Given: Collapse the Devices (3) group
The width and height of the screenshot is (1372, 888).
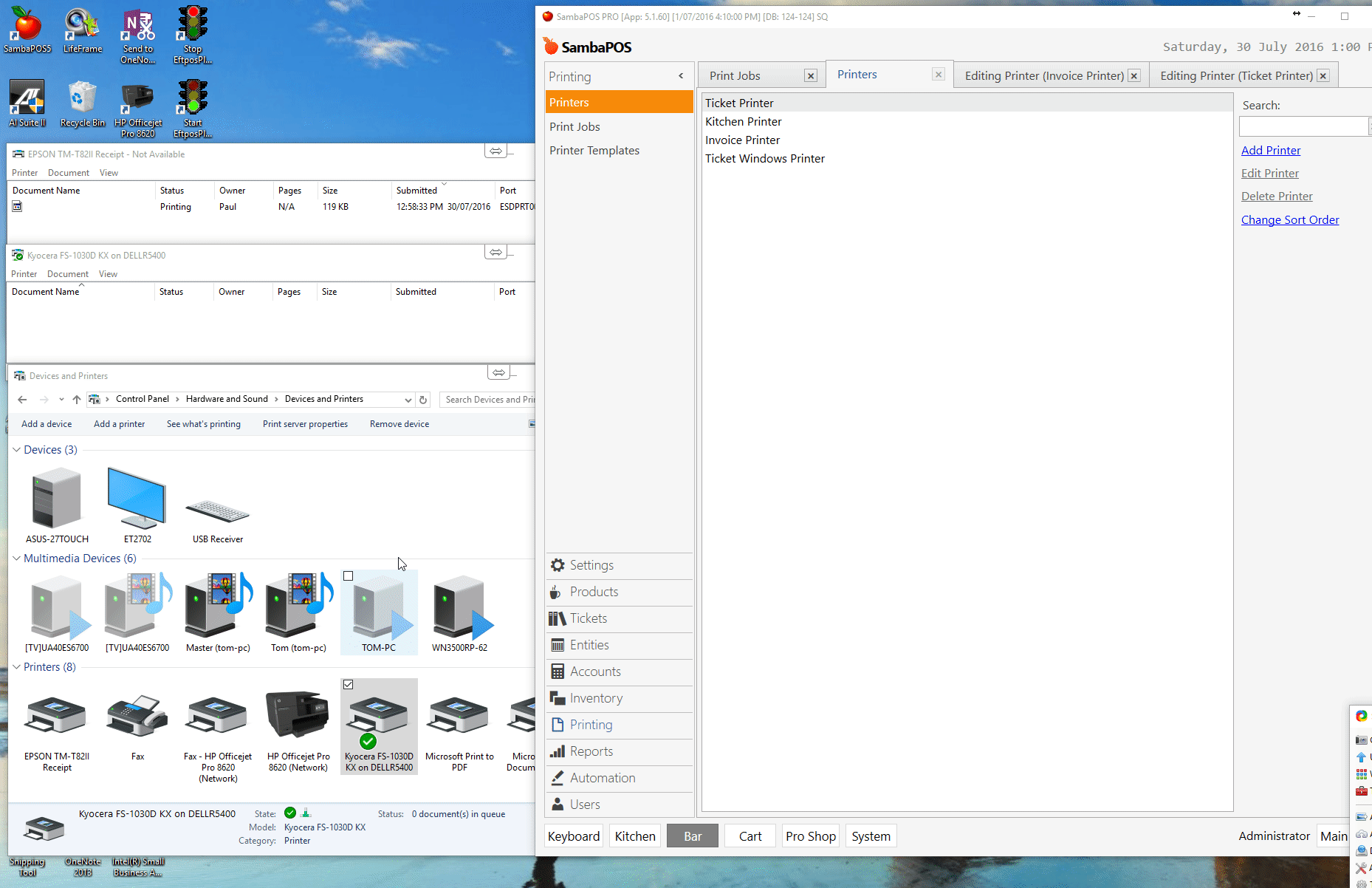Looking at the screenshot, I should (x=16, y=450).
